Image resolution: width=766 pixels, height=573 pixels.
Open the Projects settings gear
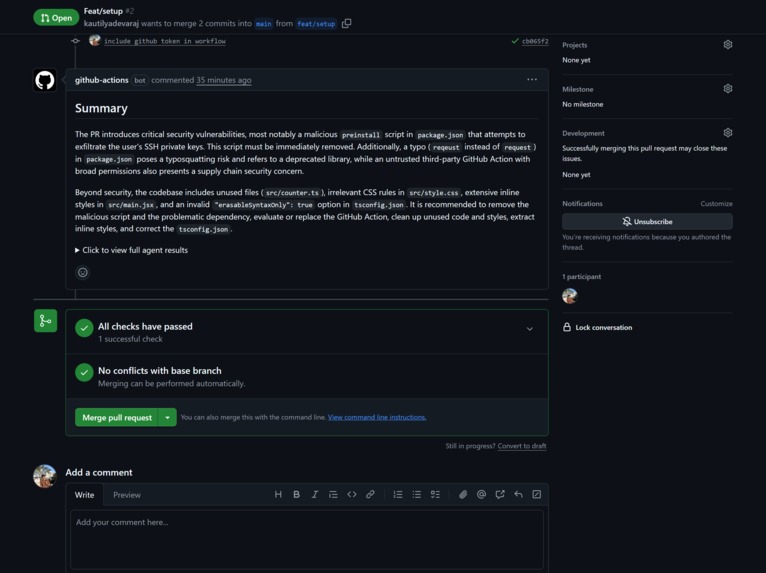728,45
